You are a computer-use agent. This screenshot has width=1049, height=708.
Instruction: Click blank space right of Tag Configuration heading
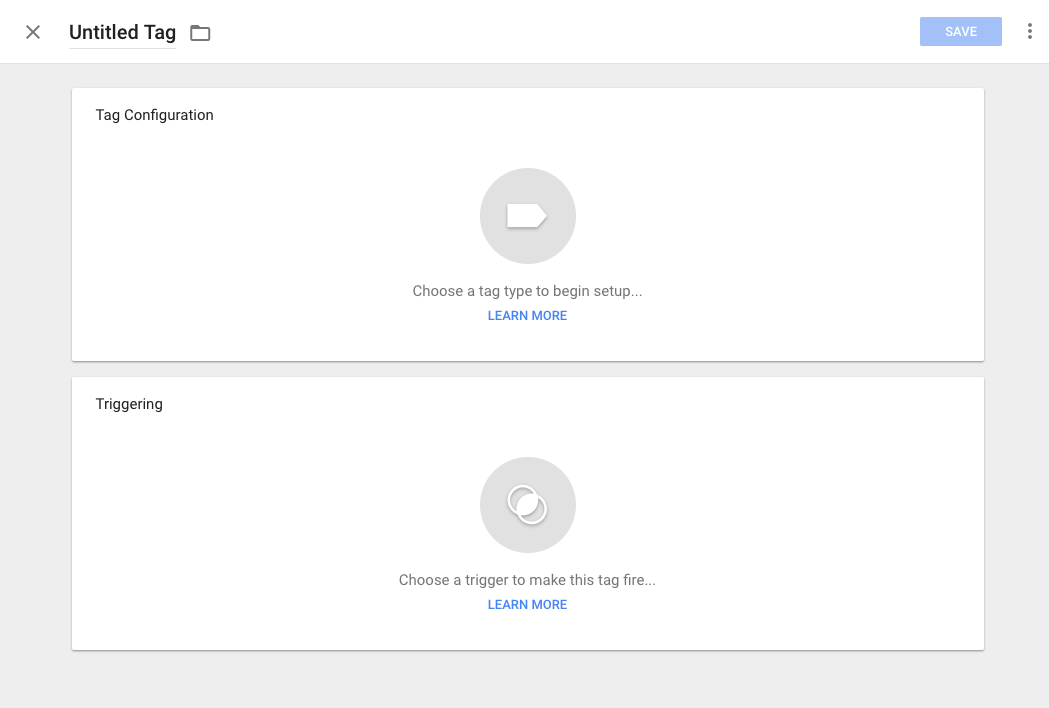point(600,115)
